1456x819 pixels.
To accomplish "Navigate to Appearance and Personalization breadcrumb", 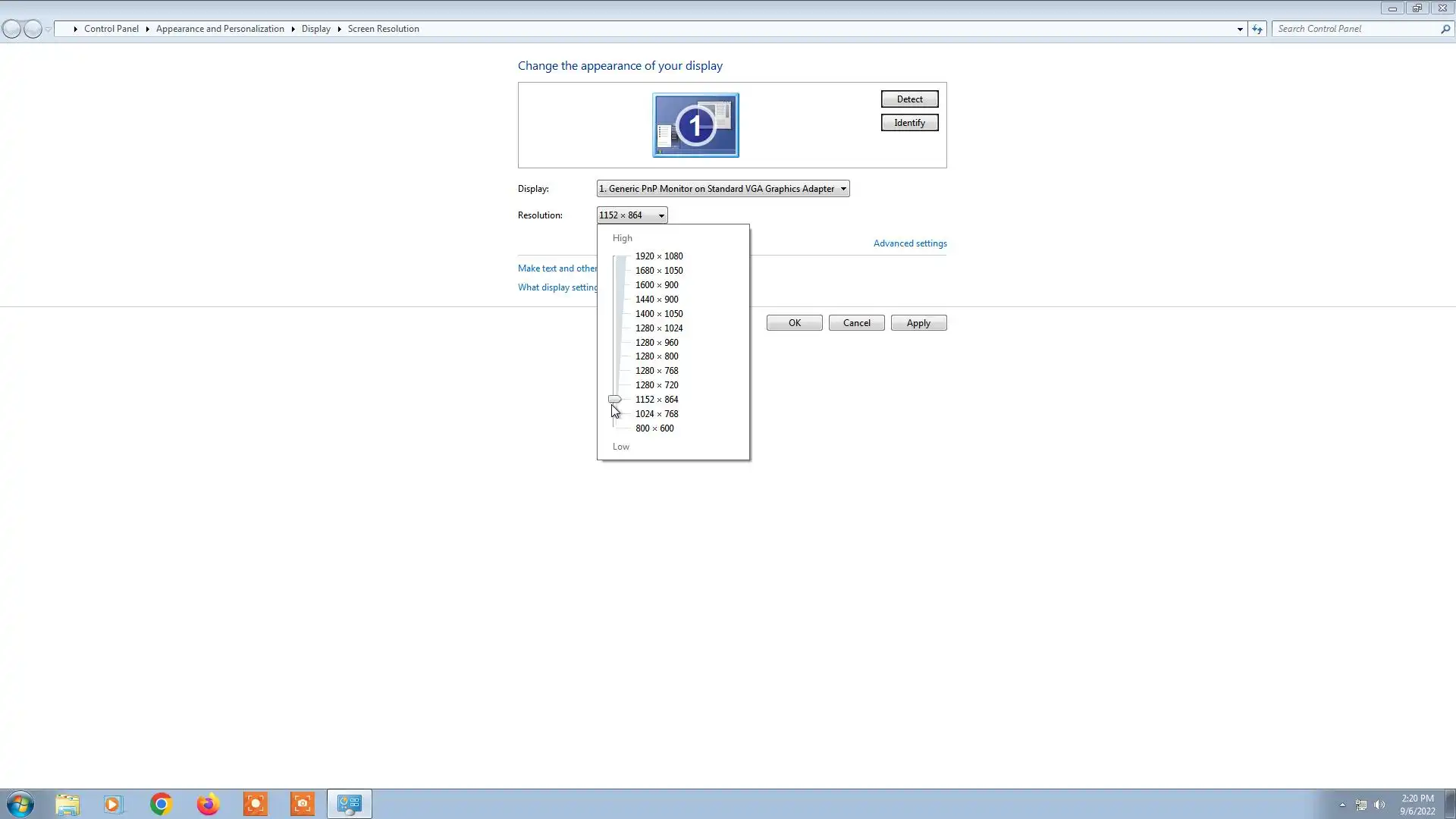I will click(x=220, y=29).
